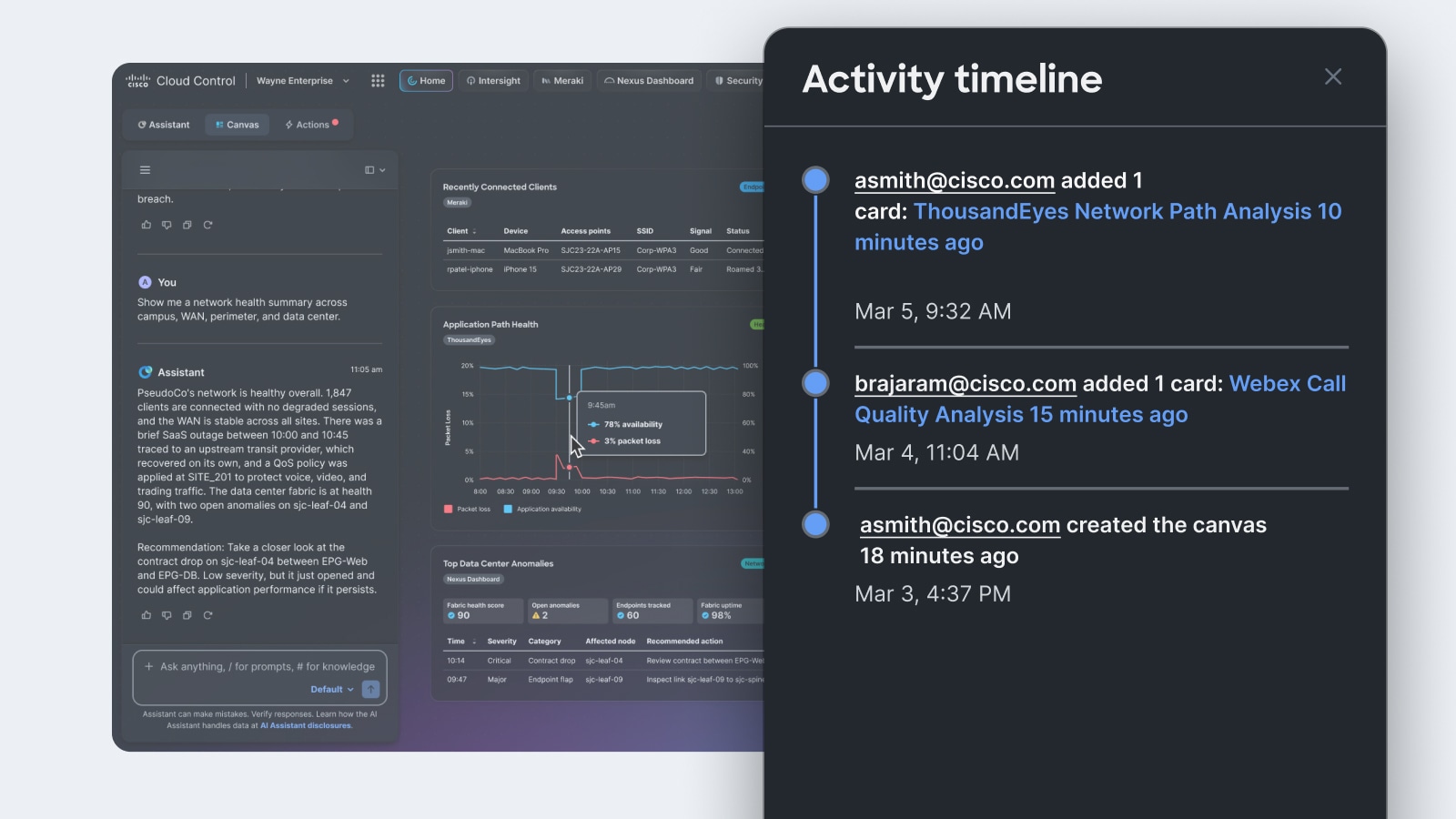Like the response ending with "breach."
1456x819 pixels.
pyautogui.click(x=147, y=225)
